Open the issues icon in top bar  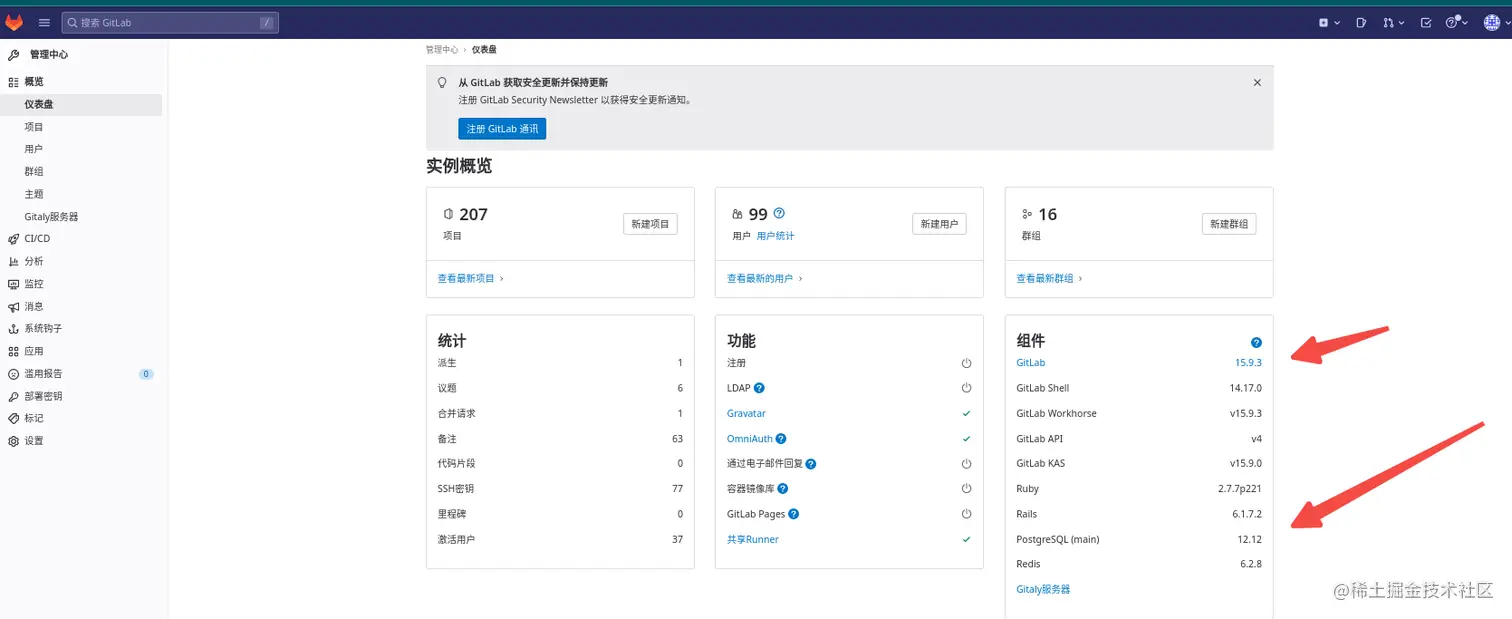(1361, 22)
